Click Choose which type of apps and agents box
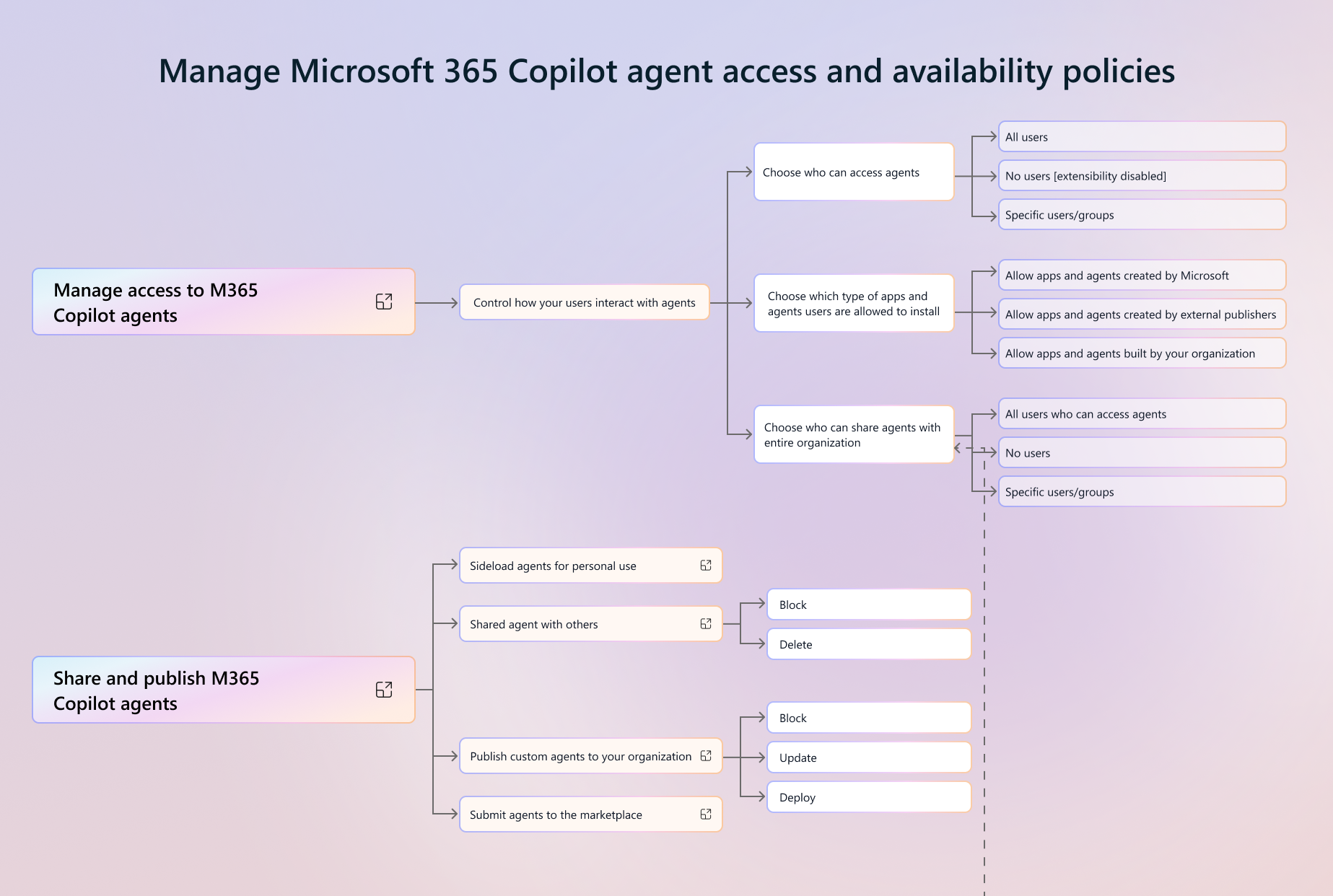This screenshot has width=1333, height=896. point(853,304)
